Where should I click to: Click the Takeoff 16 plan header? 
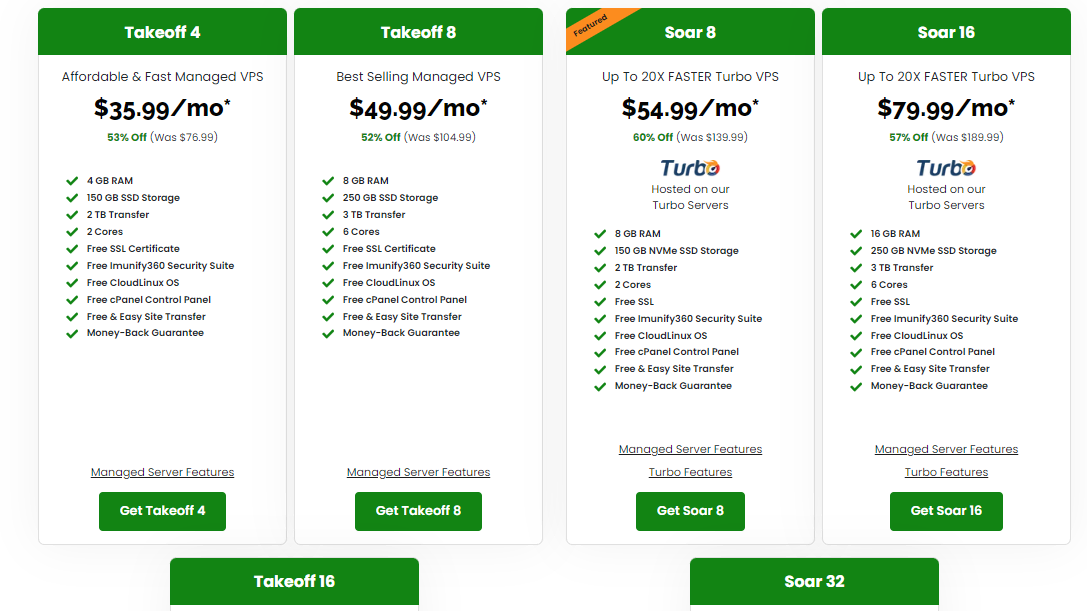[x=295, y=581]
